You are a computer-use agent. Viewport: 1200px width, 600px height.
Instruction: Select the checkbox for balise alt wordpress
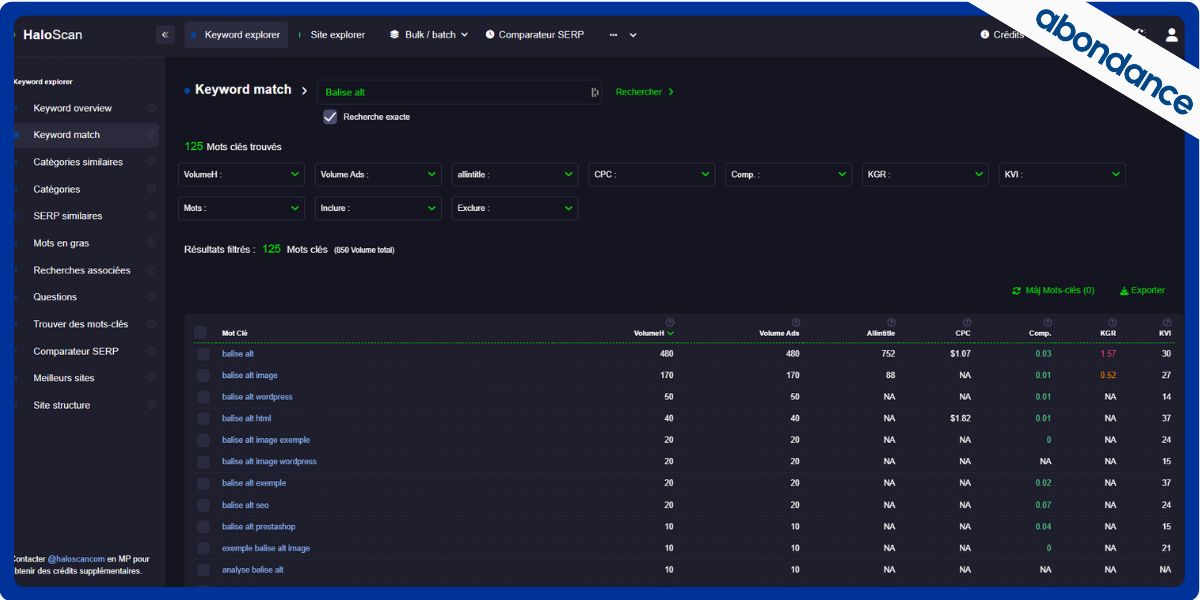pyautogui.click(x=203, y=397)
